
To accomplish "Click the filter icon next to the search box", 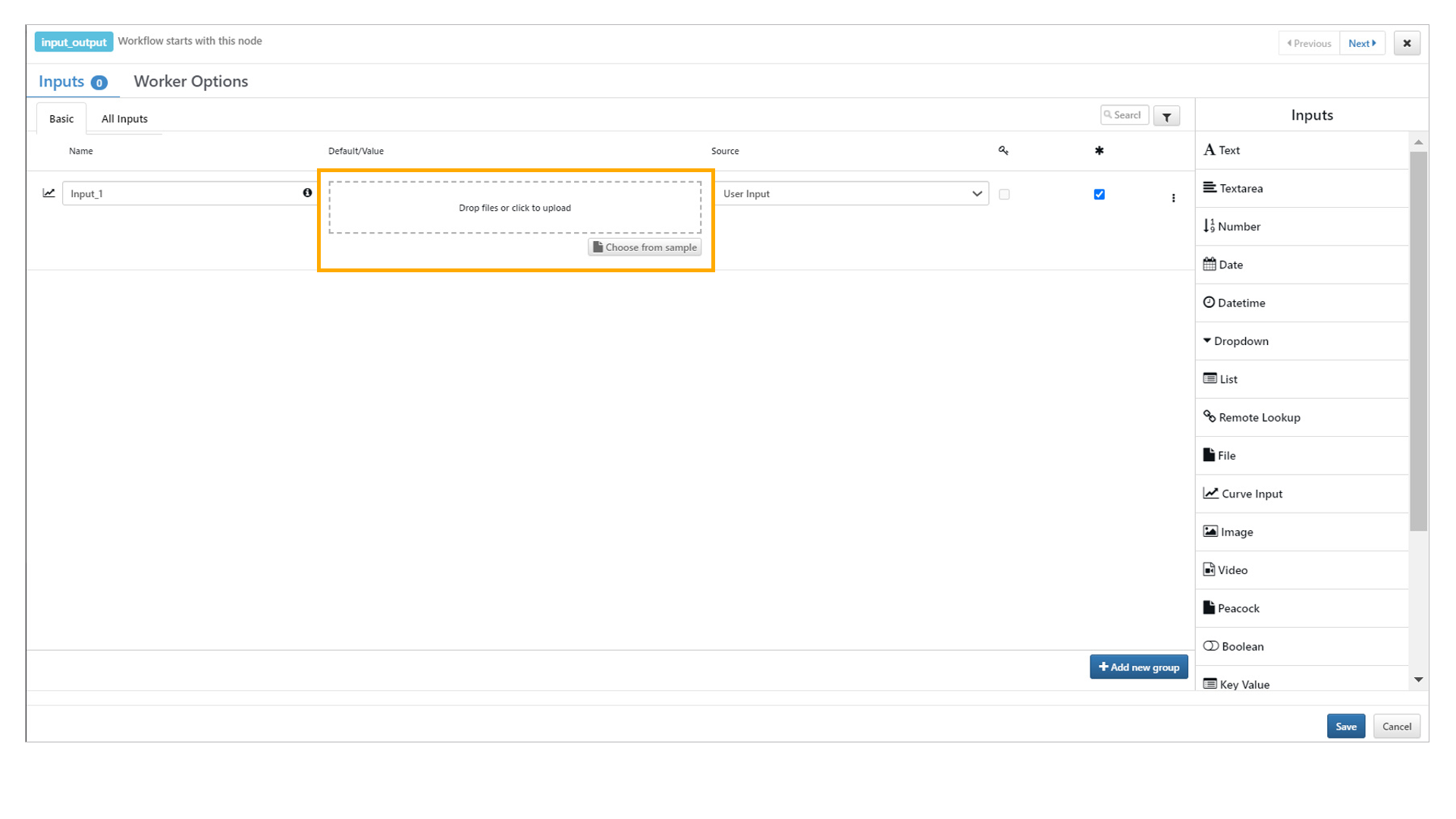I will pyautogui.click(x=1166, y=115).
